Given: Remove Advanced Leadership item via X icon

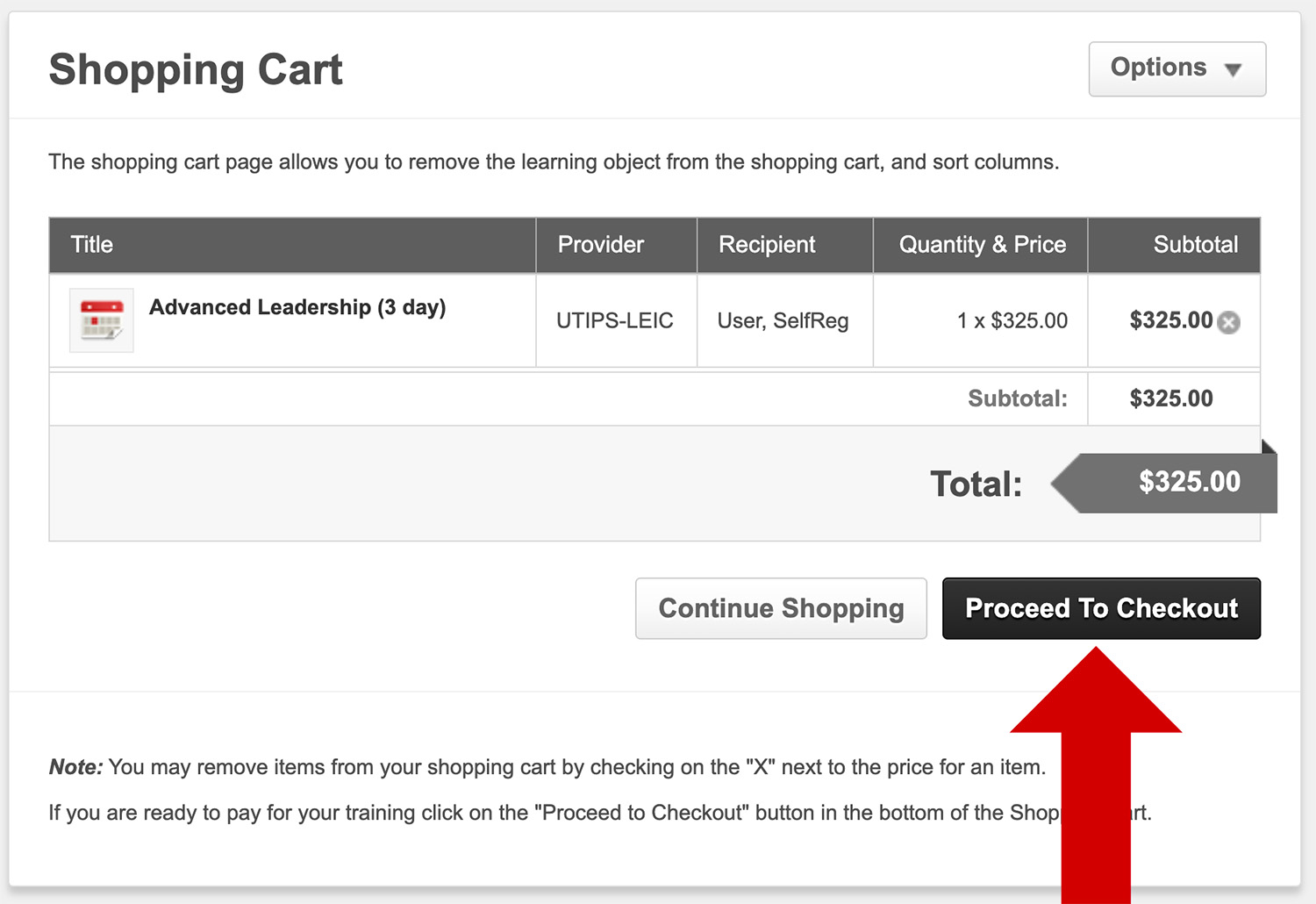Looking at the screenshot, I should point(1229,323).
